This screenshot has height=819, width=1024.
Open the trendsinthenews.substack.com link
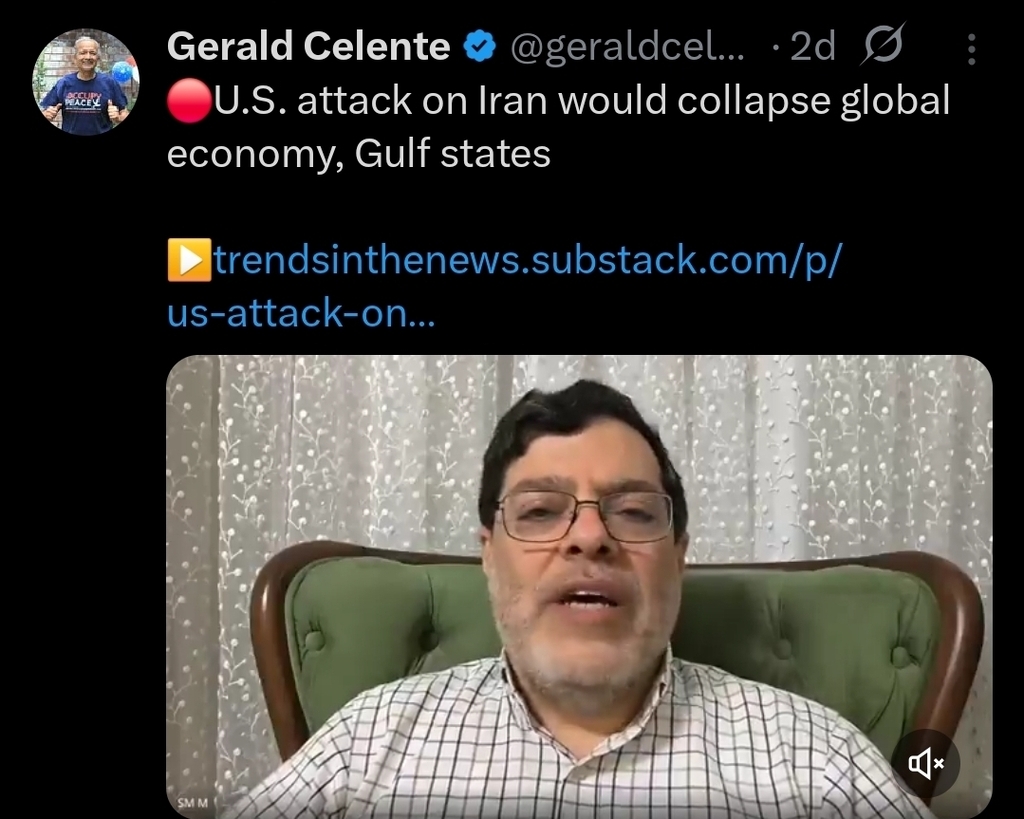tap(528, 260)
